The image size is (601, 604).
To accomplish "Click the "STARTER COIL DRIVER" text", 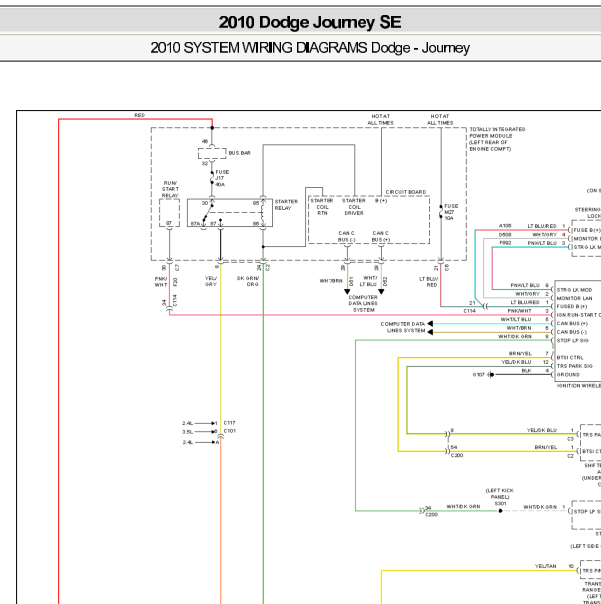I will click(x=354, y=207).
